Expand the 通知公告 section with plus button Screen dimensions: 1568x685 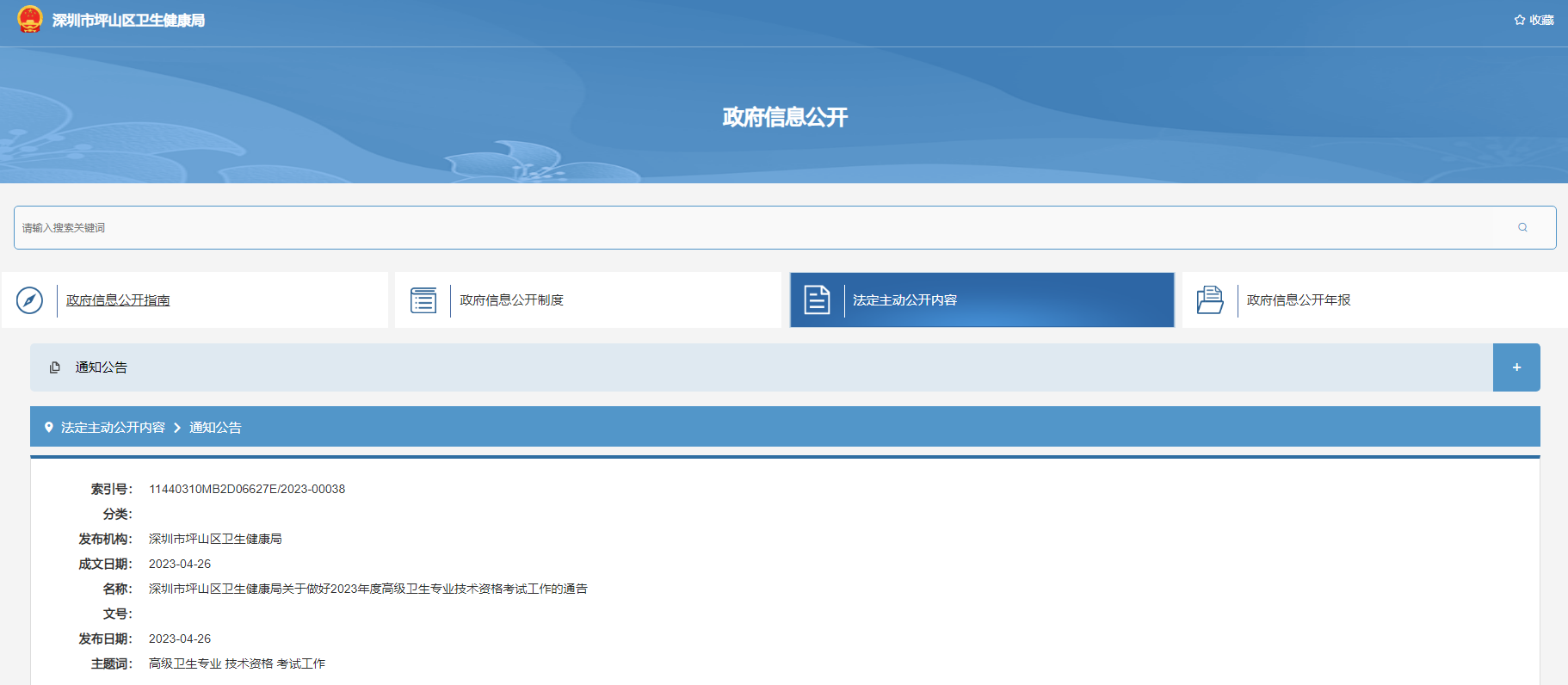tap(1516, 367)
